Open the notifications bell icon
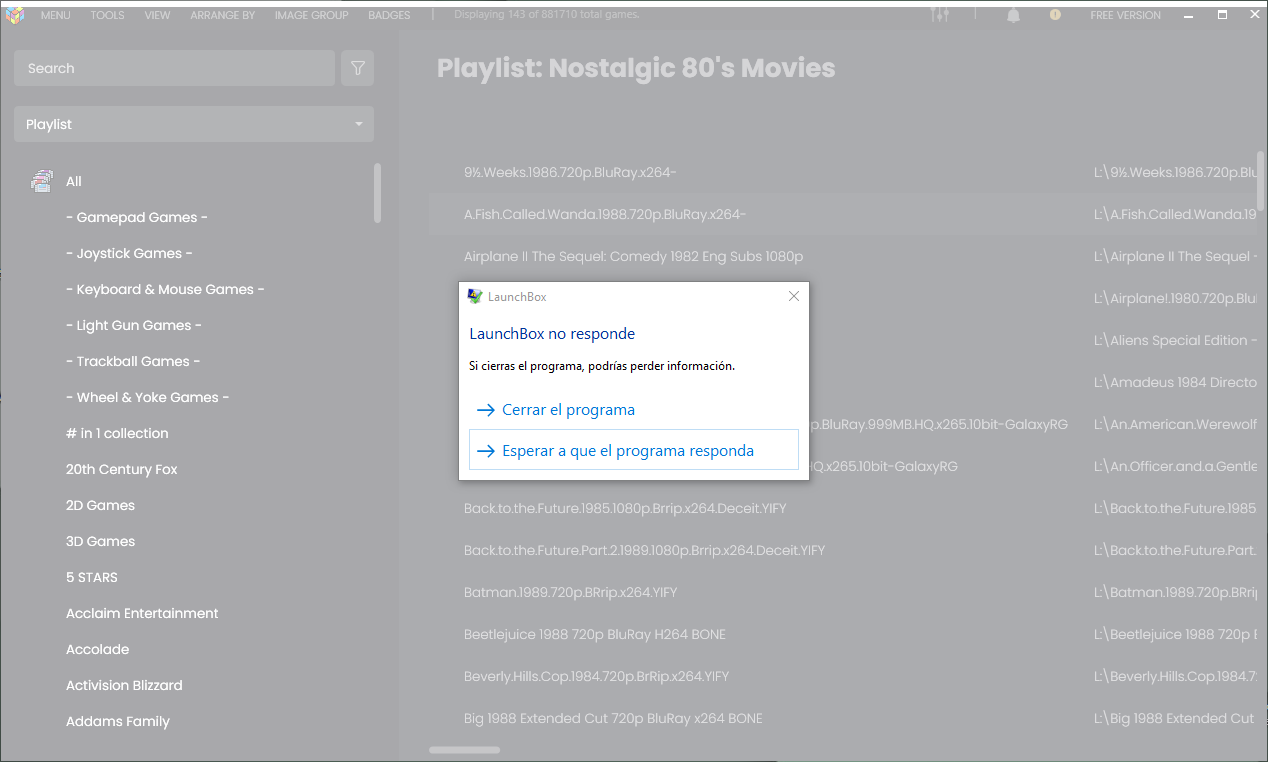Image resolution: width=1268 pixels, height=762 pixels. pyautogui.click(x=1013, y=15)
